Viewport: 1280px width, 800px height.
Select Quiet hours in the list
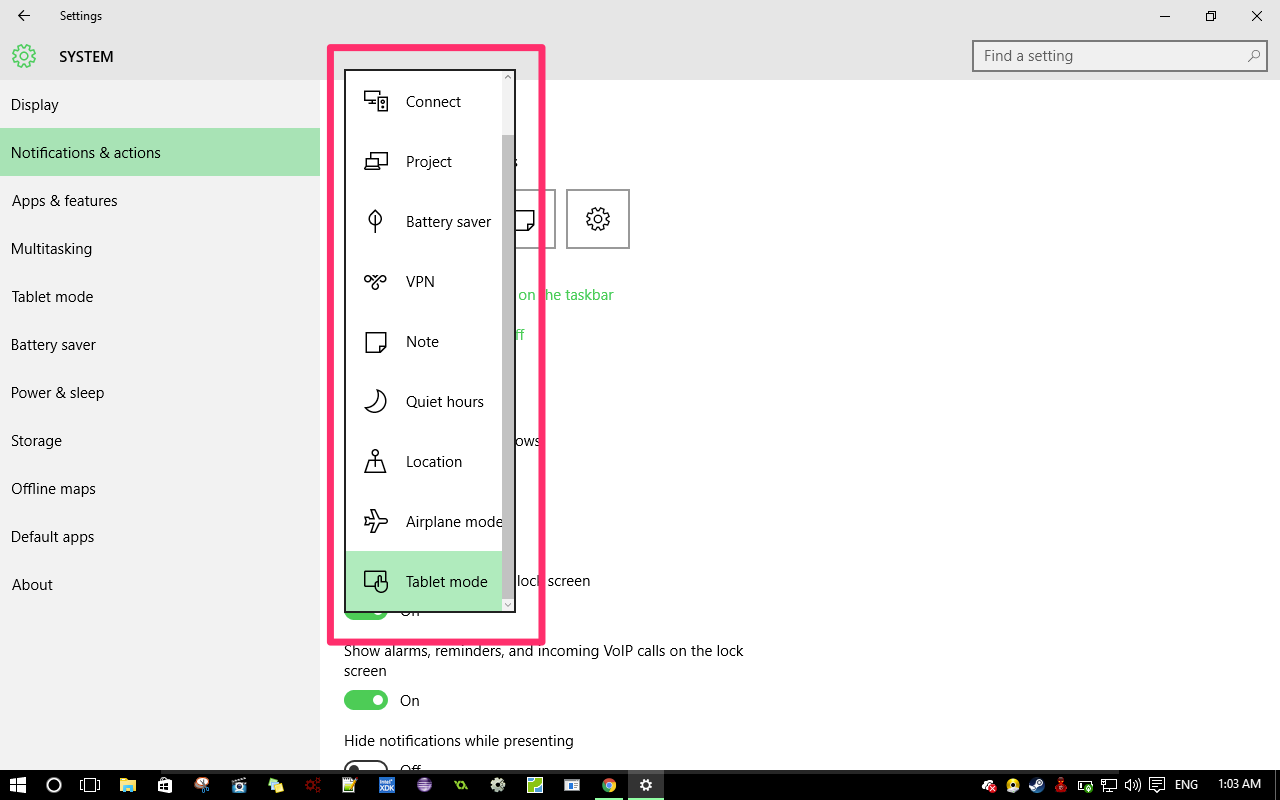pos(444,401)
